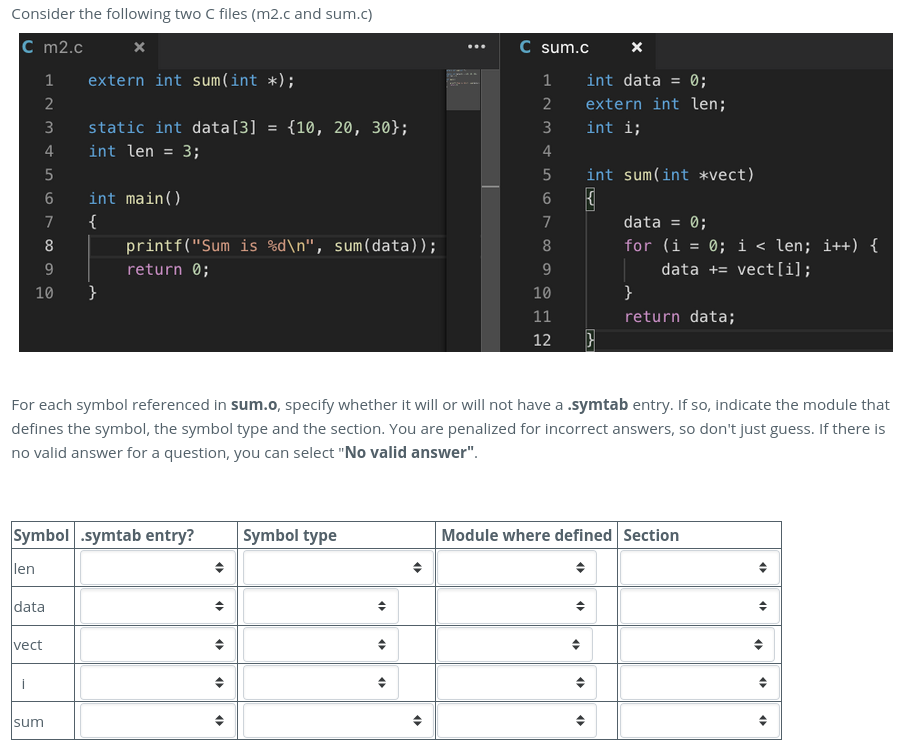Open the Module where defined dropdown for i
This screenshot has width=907, height=756.
coord(517,682)
